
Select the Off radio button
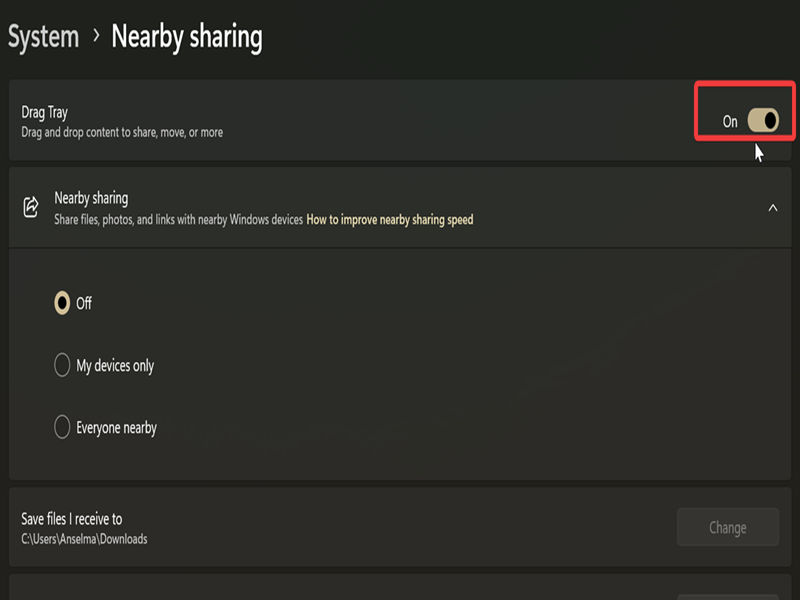pos(62,303)
